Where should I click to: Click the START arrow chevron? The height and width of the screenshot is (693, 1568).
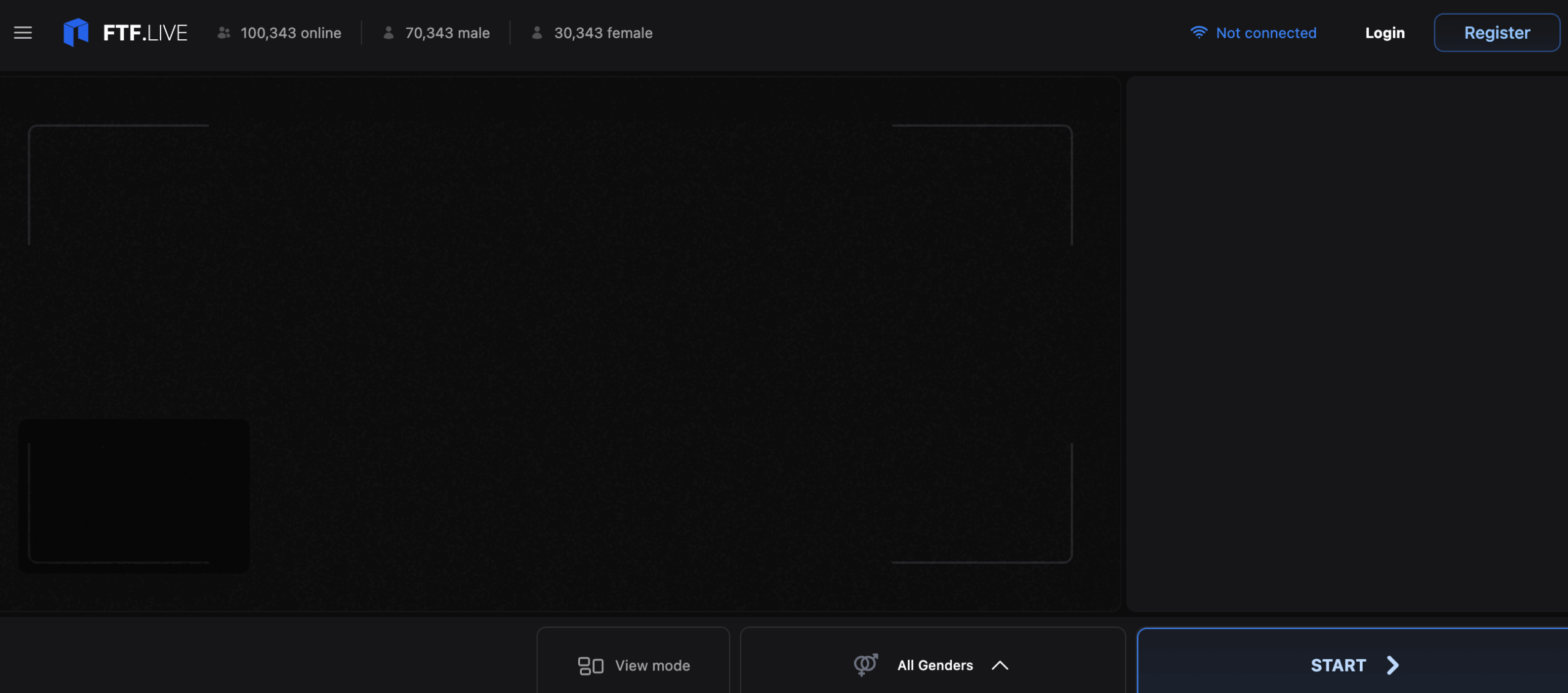[x=1393, y=665]
